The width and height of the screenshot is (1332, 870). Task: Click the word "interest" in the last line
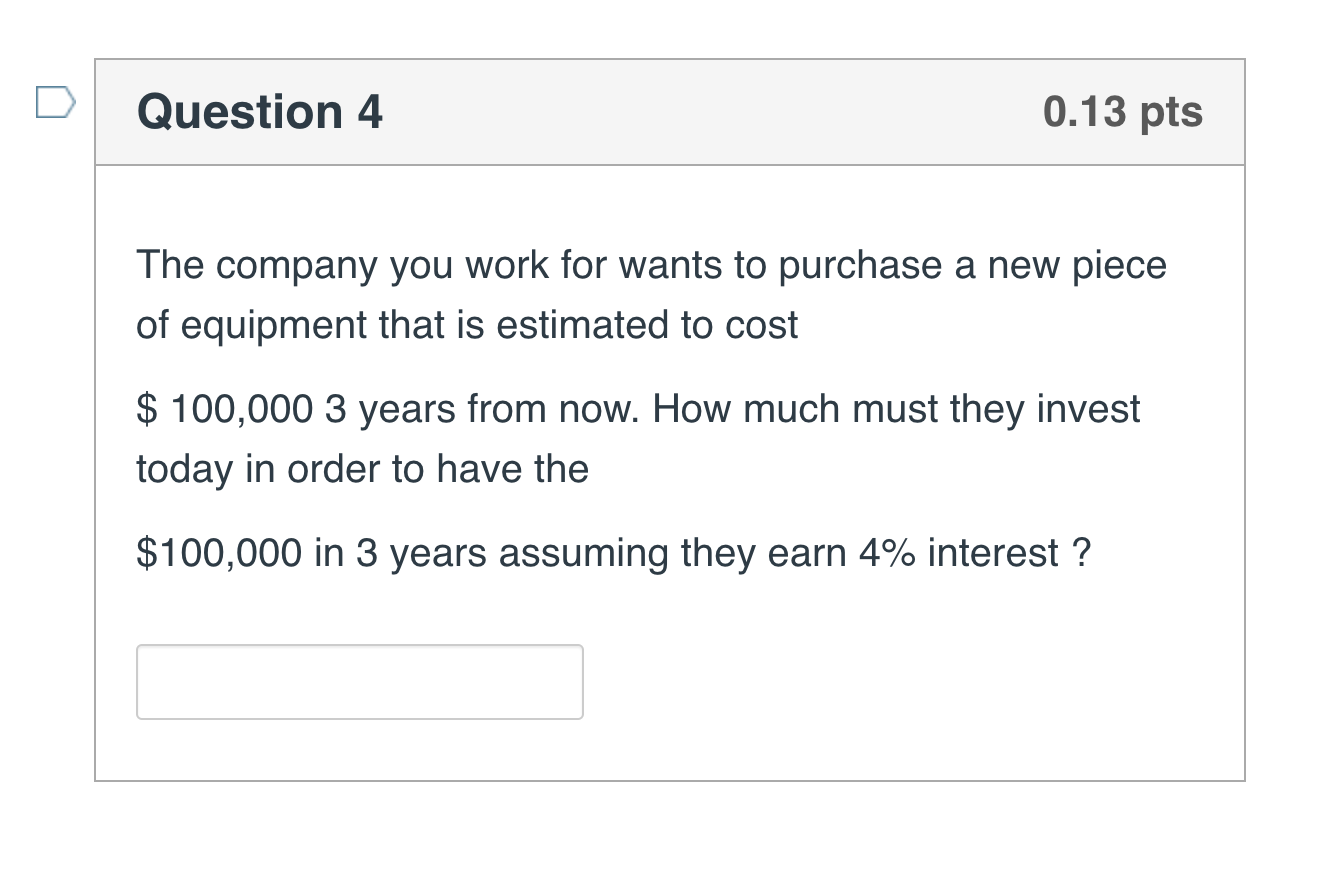pyautogui.click(x=992, y=553)
